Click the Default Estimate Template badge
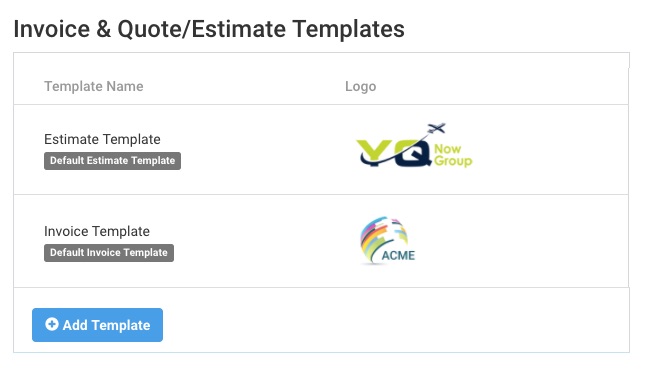The image size is (645, 376). [x=112, y=160]
